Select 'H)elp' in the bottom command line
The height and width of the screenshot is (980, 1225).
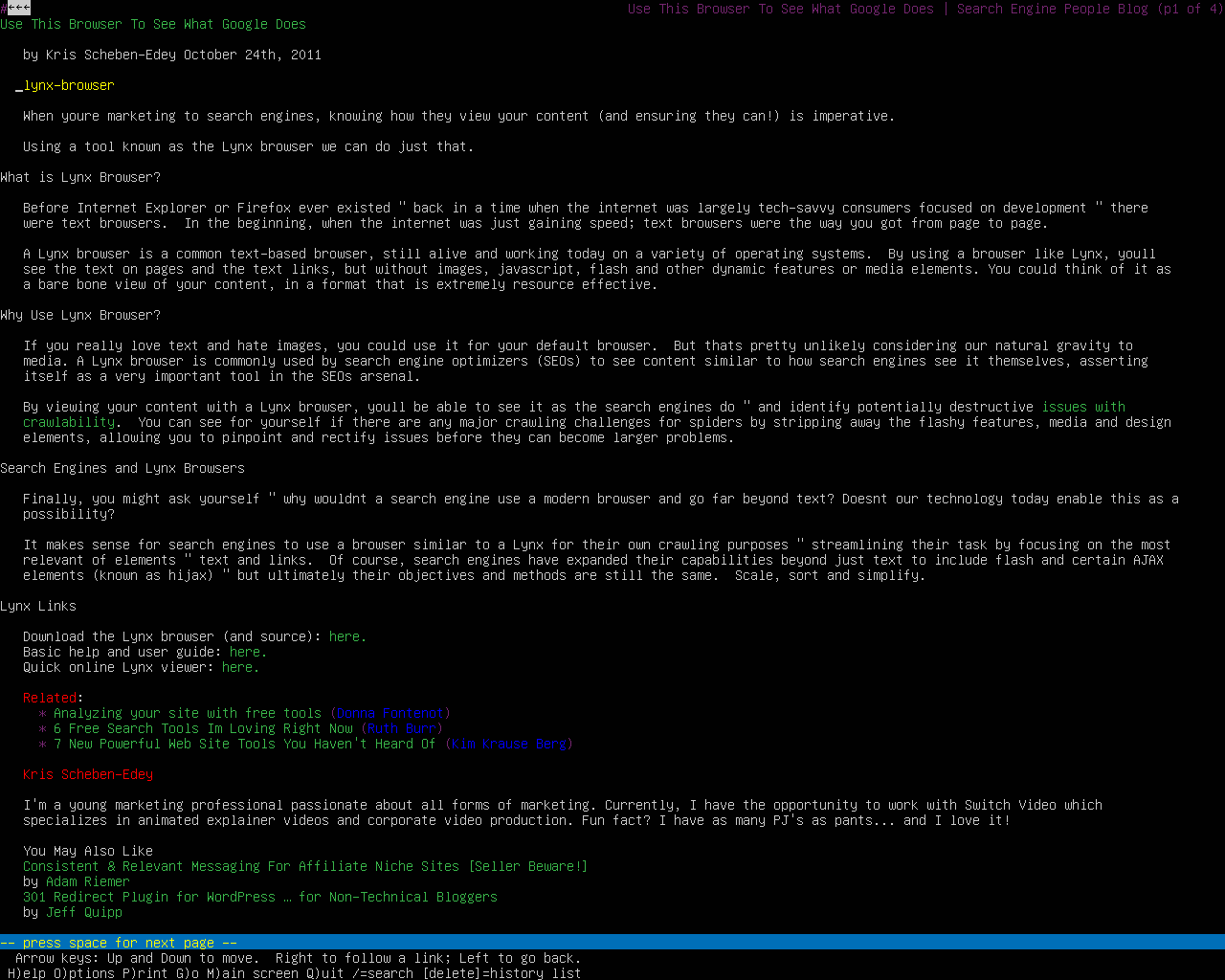tap(27, 973)
